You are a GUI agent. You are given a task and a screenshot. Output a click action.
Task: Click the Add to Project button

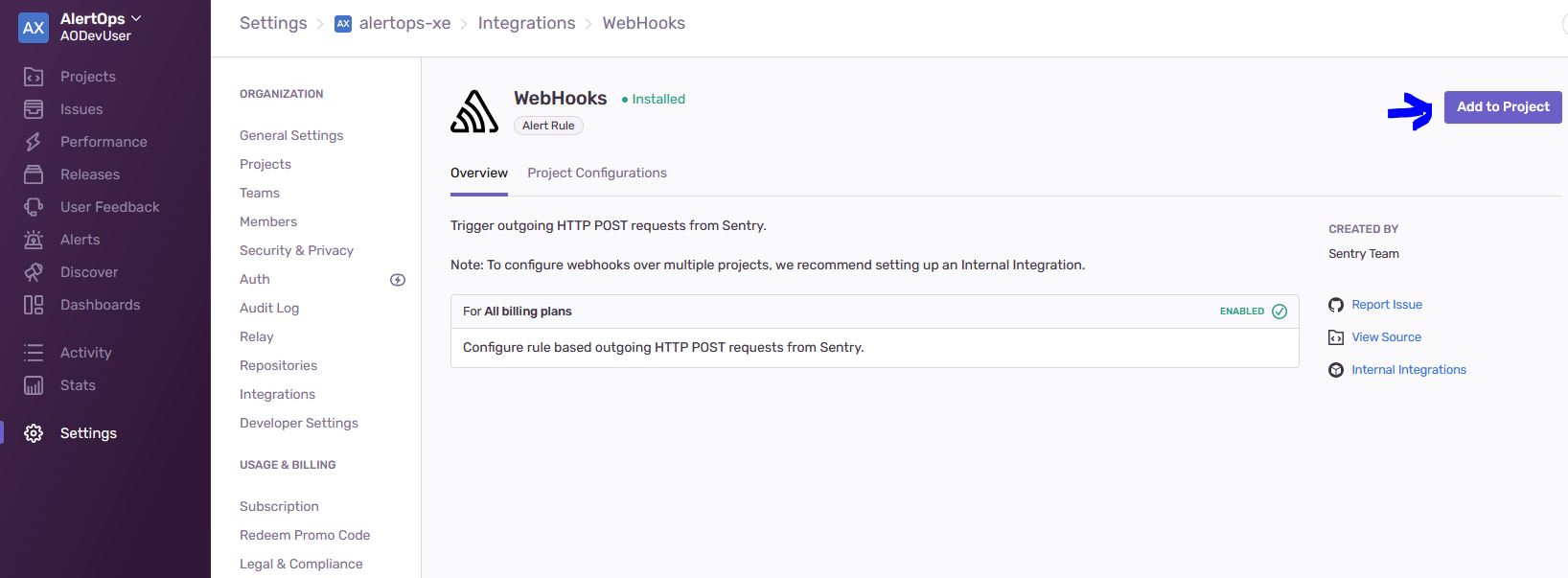(x=1502, y=107)
